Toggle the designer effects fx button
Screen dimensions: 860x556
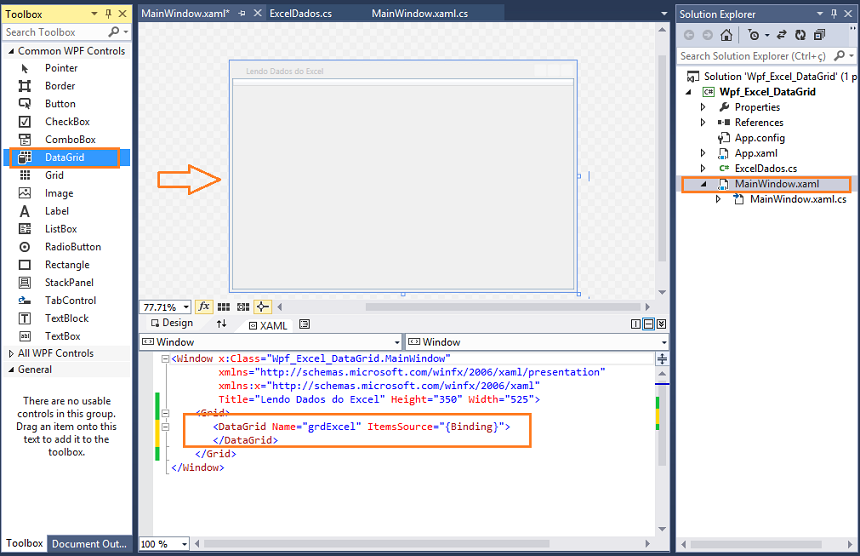click(x=203, y=307)
